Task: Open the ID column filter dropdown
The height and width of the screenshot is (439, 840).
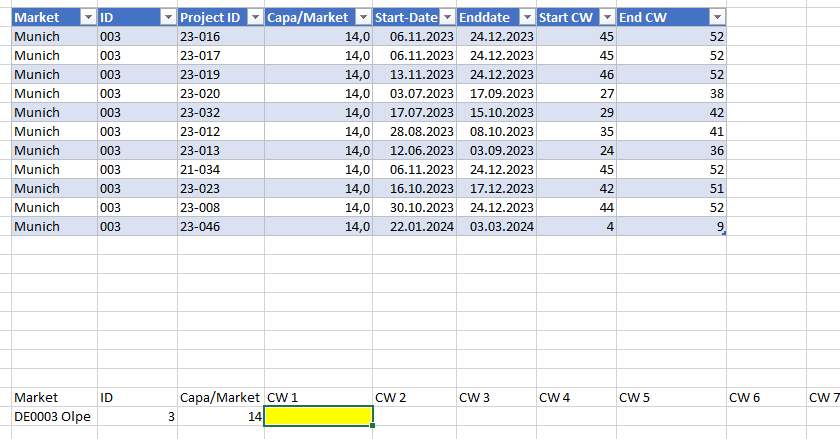Action: pyautogui.click(x=168, y=18)
